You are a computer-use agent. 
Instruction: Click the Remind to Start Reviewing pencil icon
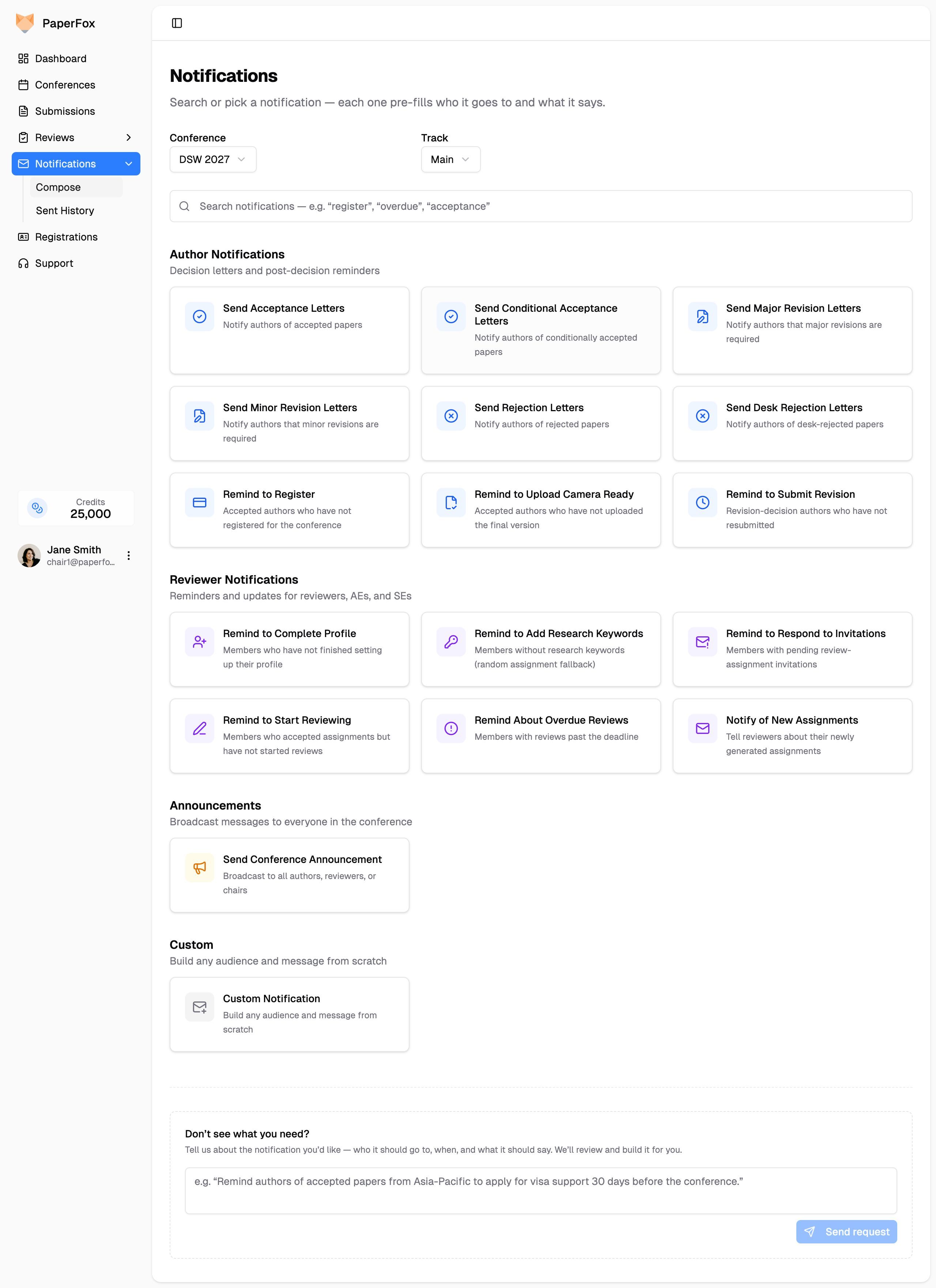tap(199, 729)
